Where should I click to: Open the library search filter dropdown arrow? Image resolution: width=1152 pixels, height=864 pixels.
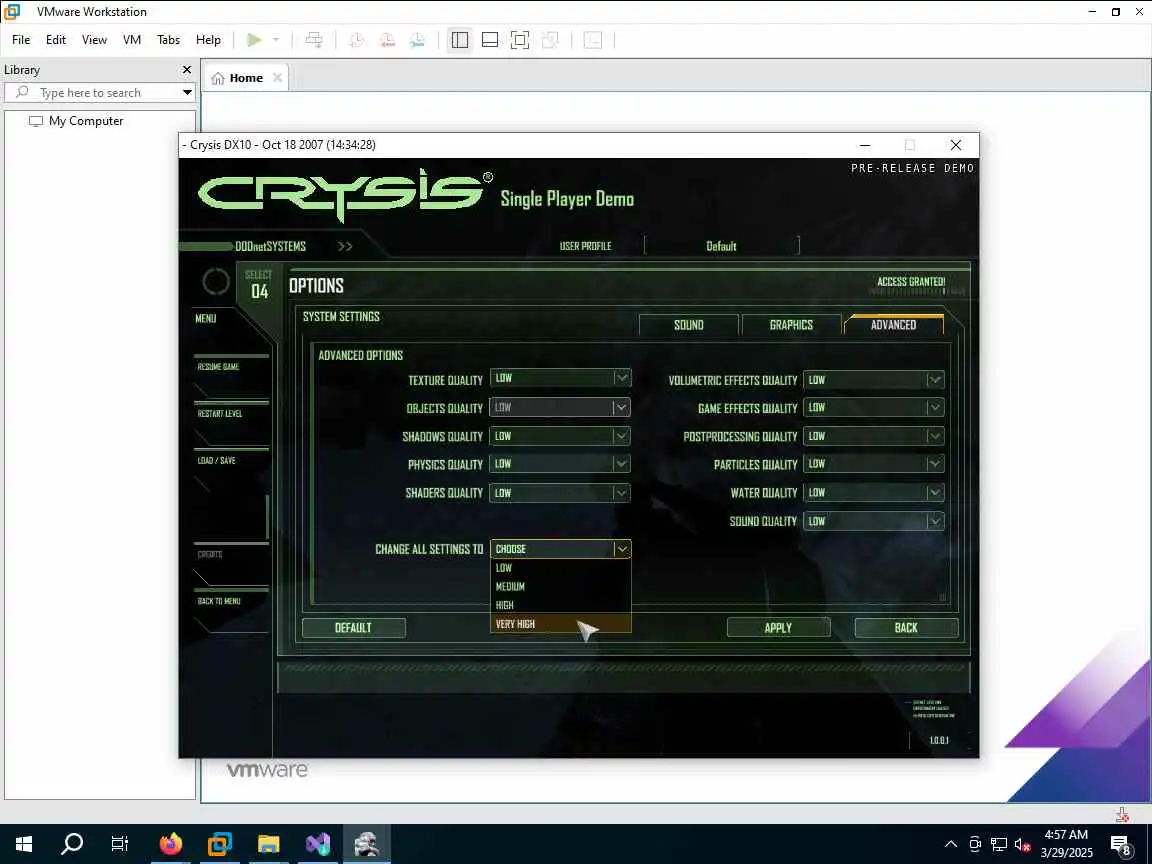click(187, 93)
